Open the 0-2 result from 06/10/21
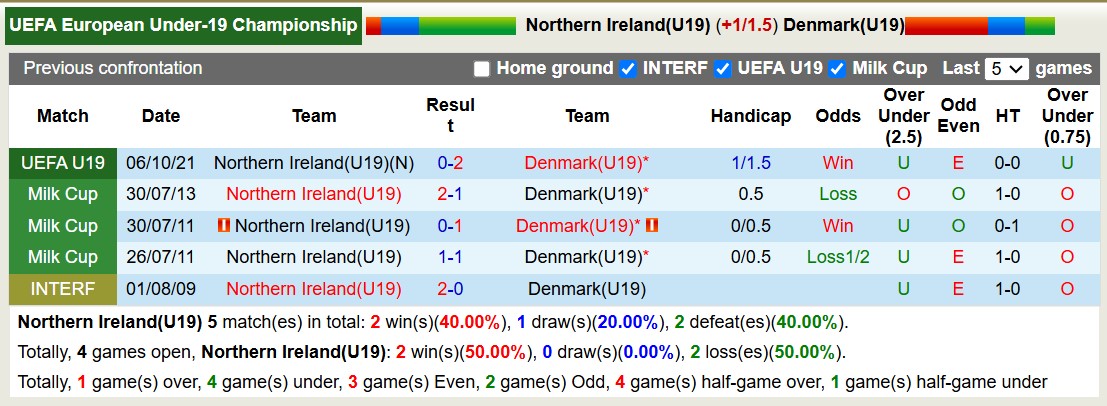This screenshot has height=406, width=1107. (450, 163)
